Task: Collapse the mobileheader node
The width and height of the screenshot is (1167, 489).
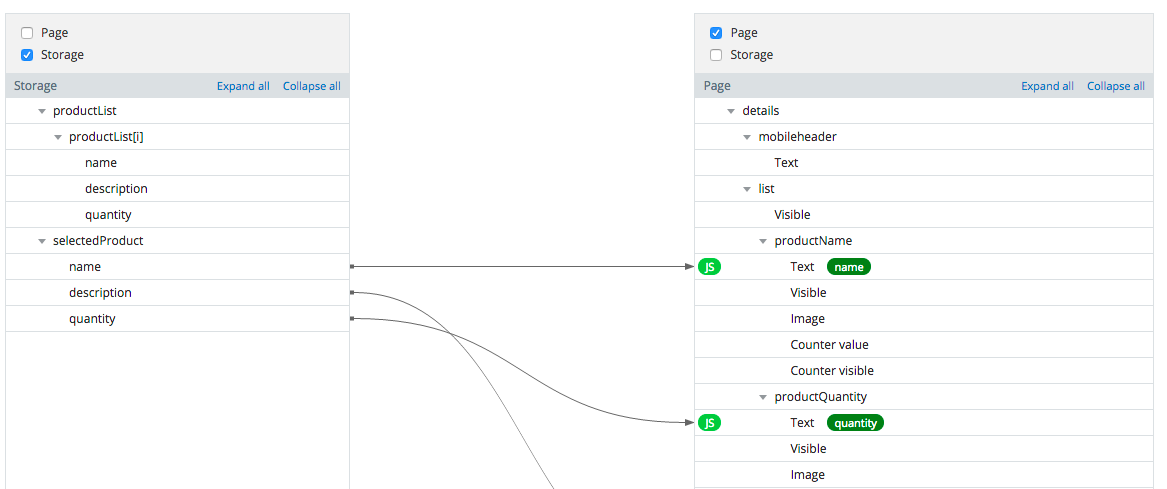Action: [747, 137]
